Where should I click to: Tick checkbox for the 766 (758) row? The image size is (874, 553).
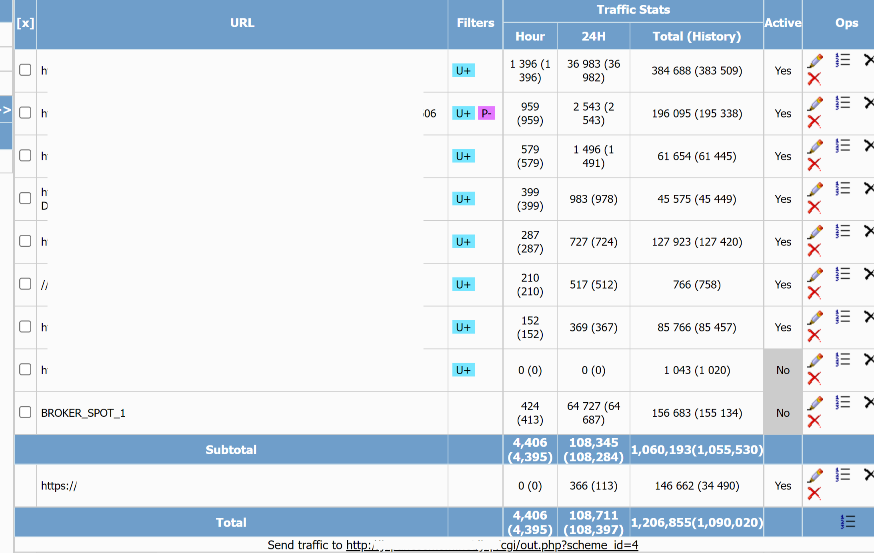pos(25,284)
